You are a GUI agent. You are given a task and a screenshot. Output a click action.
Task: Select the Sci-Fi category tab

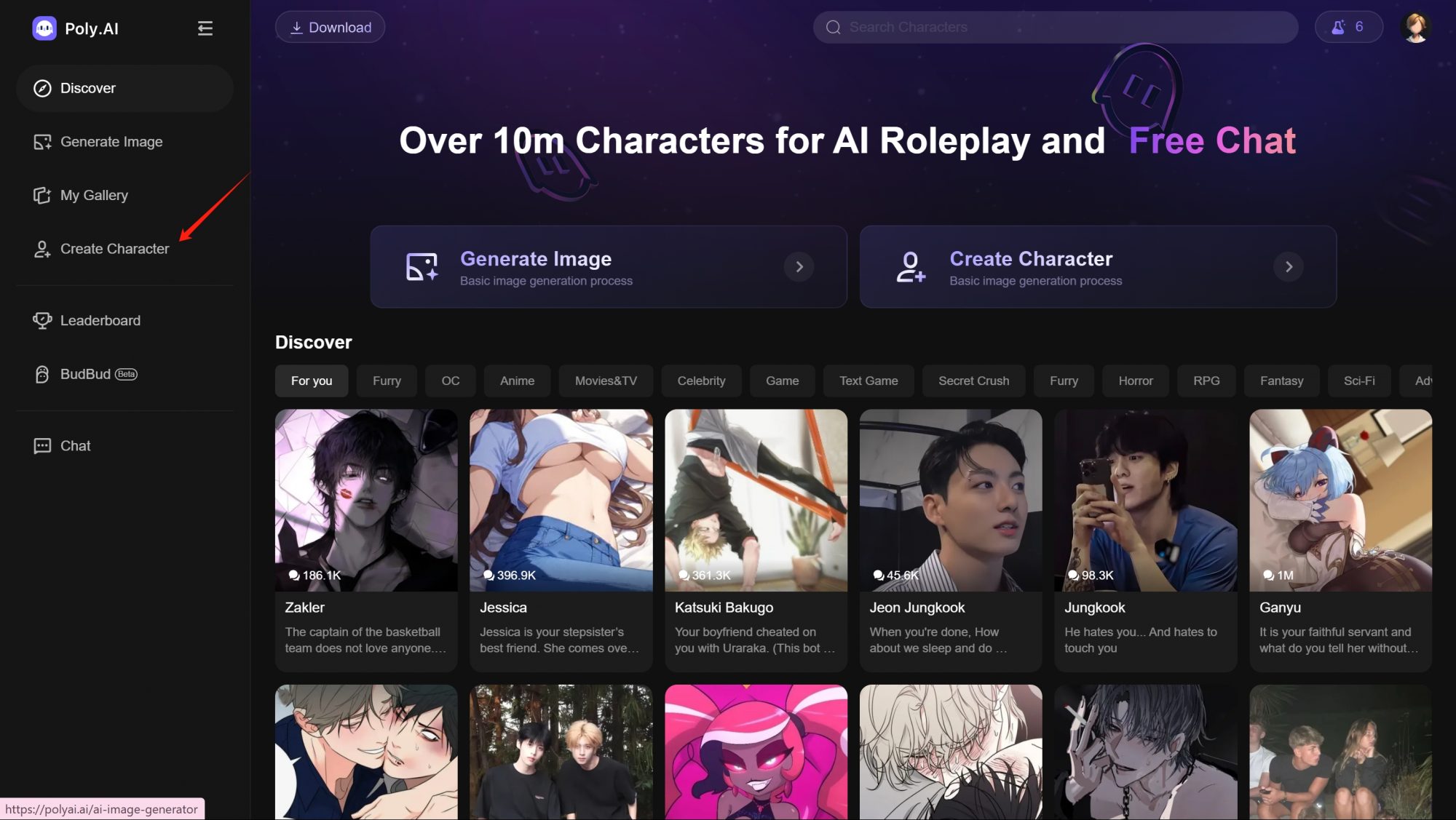1359,381
